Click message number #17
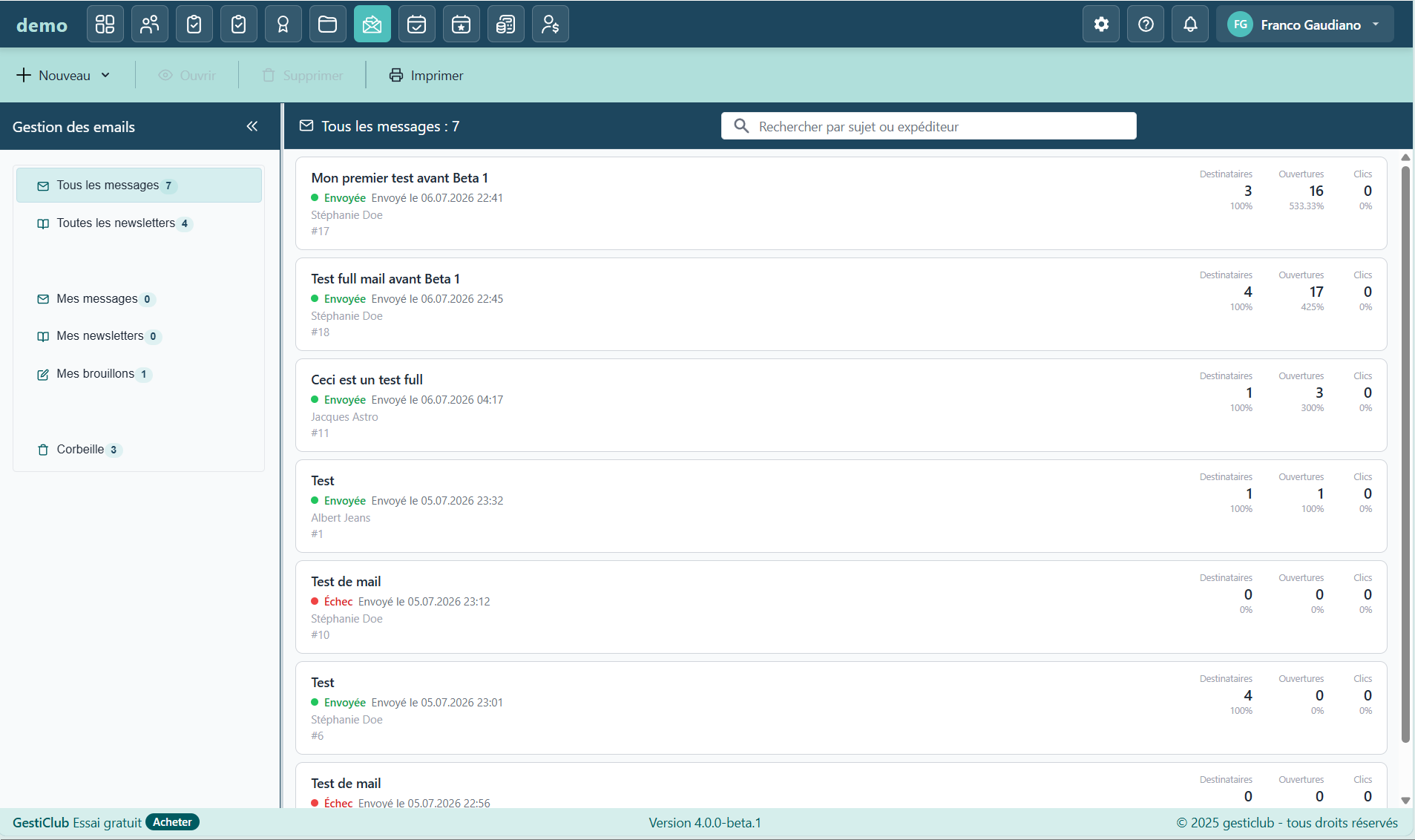1415x840 pixels. tap(320, 232)
